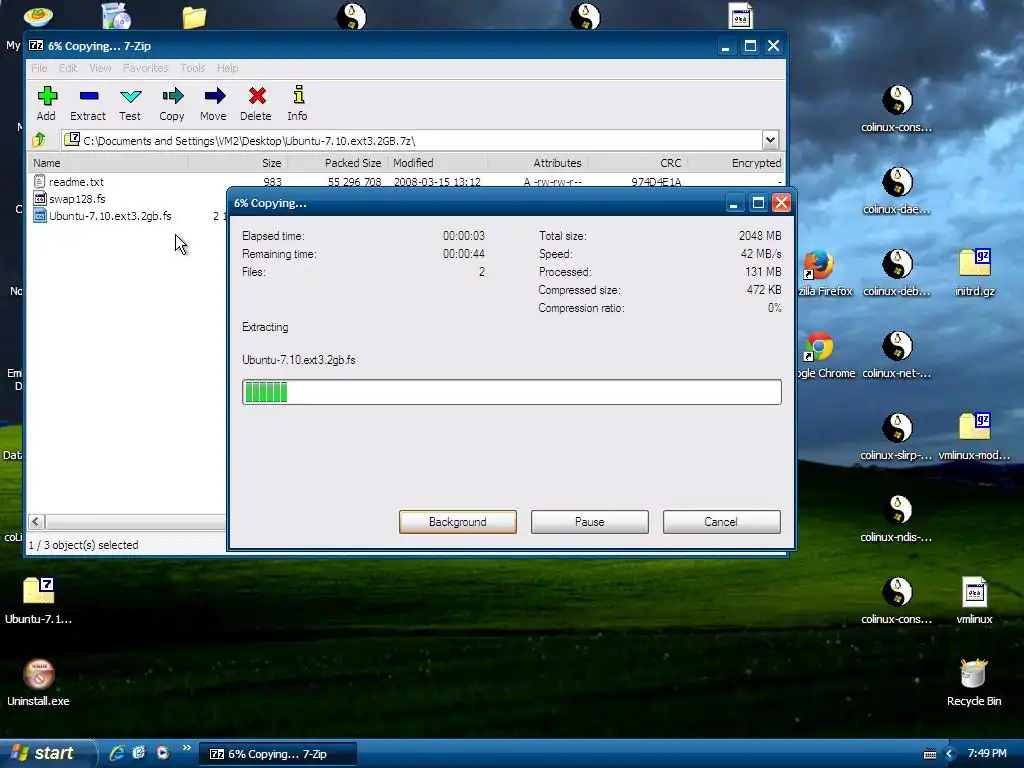Select the Uninstall.exe desktop icon
This screenshot has height=768, width=1024.
[x=38, y=682]
